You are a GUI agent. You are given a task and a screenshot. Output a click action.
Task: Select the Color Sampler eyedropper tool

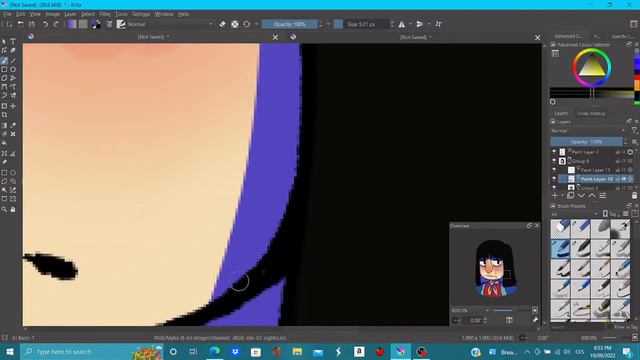point(13,125)
